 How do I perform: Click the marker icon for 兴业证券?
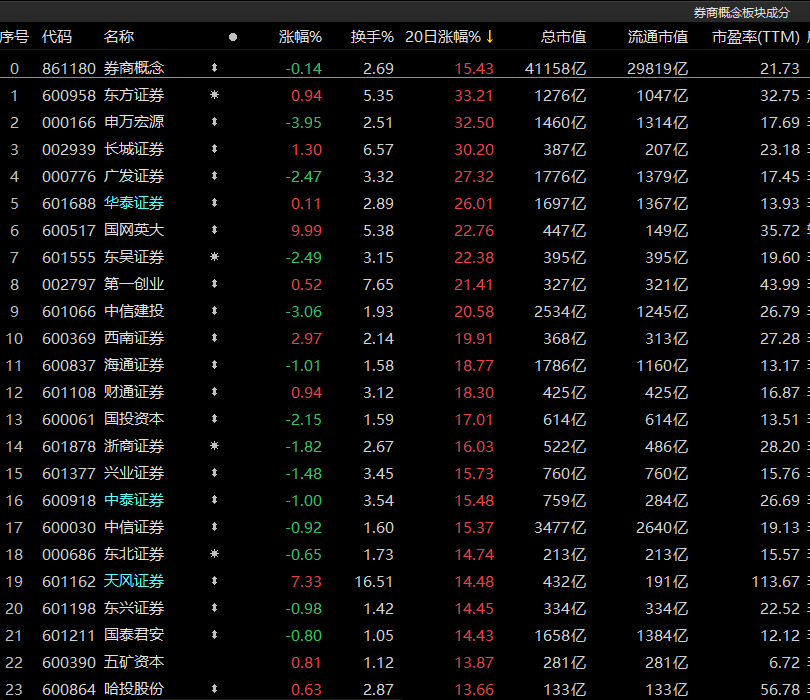[x=214, y=473]
